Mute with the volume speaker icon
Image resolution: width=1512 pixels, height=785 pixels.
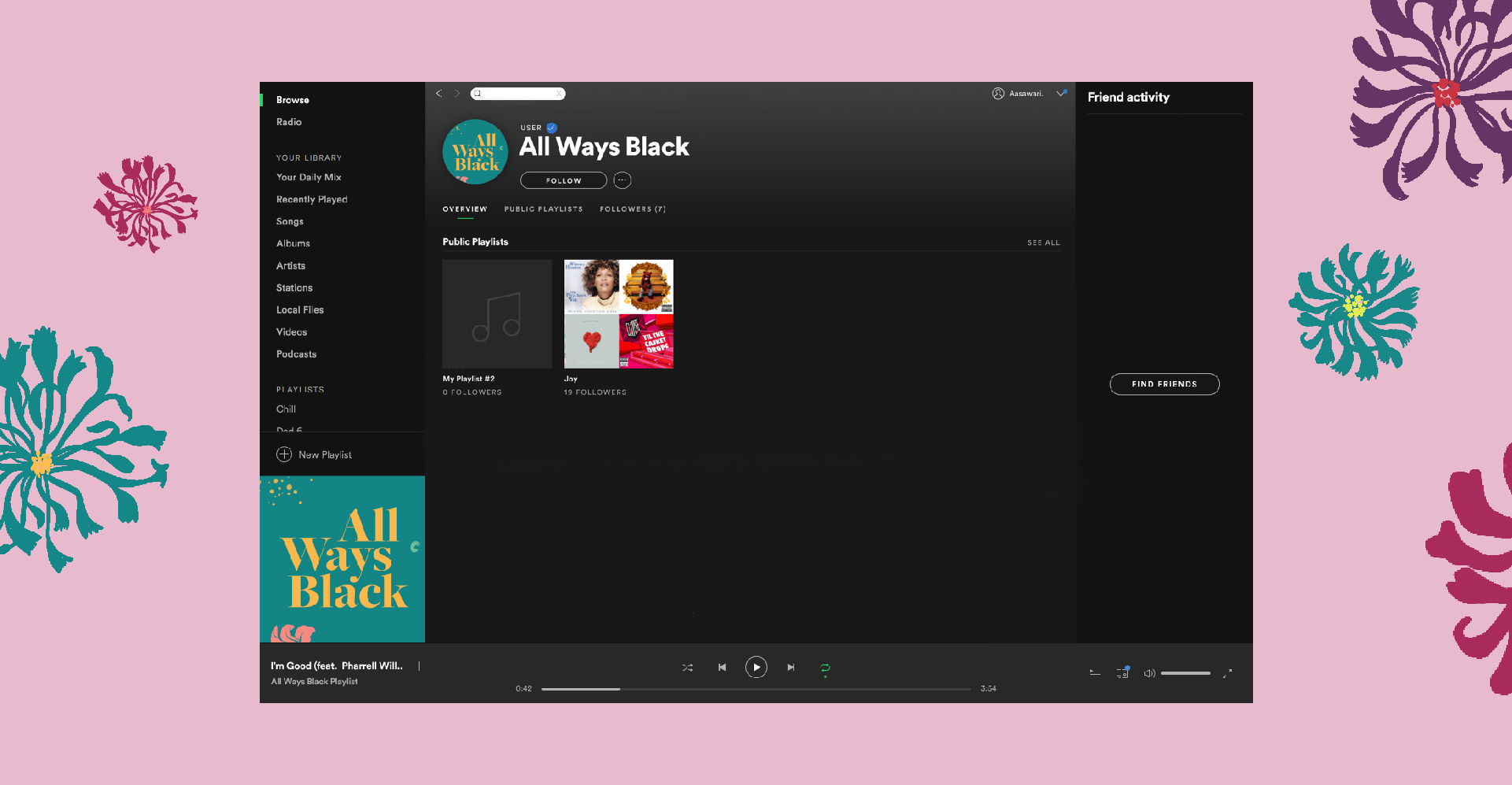(x=1149, y=673)
